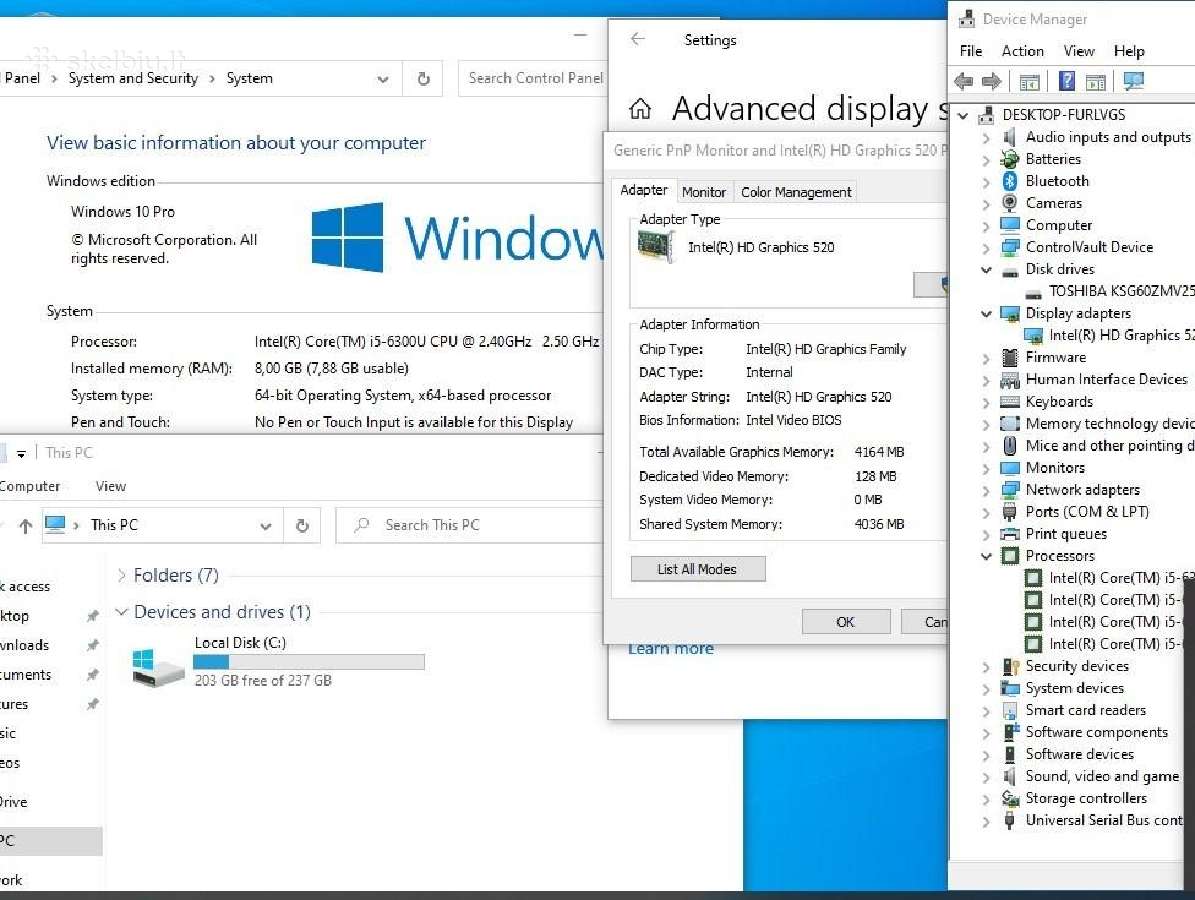
Task: Collapse the Processors node
Action: pyautogui.click(x=986, y=556)
